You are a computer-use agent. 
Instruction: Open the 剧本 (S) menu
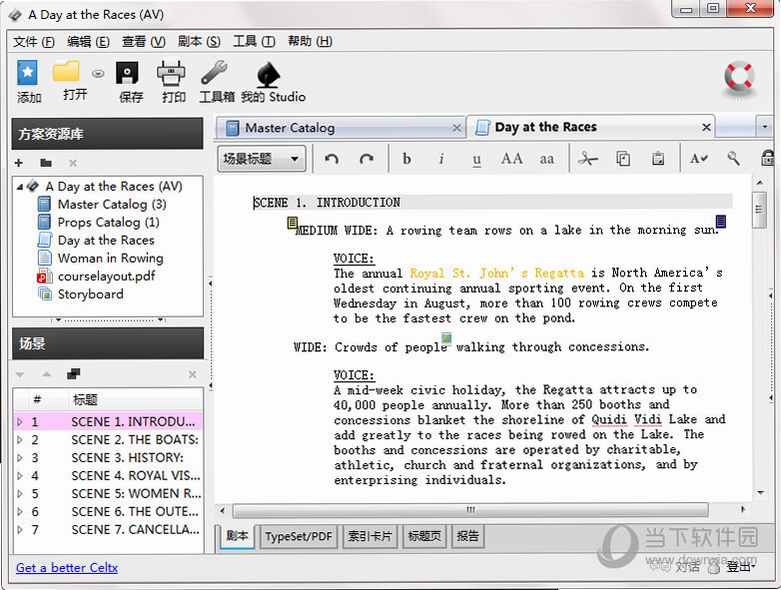coord(199,41)
